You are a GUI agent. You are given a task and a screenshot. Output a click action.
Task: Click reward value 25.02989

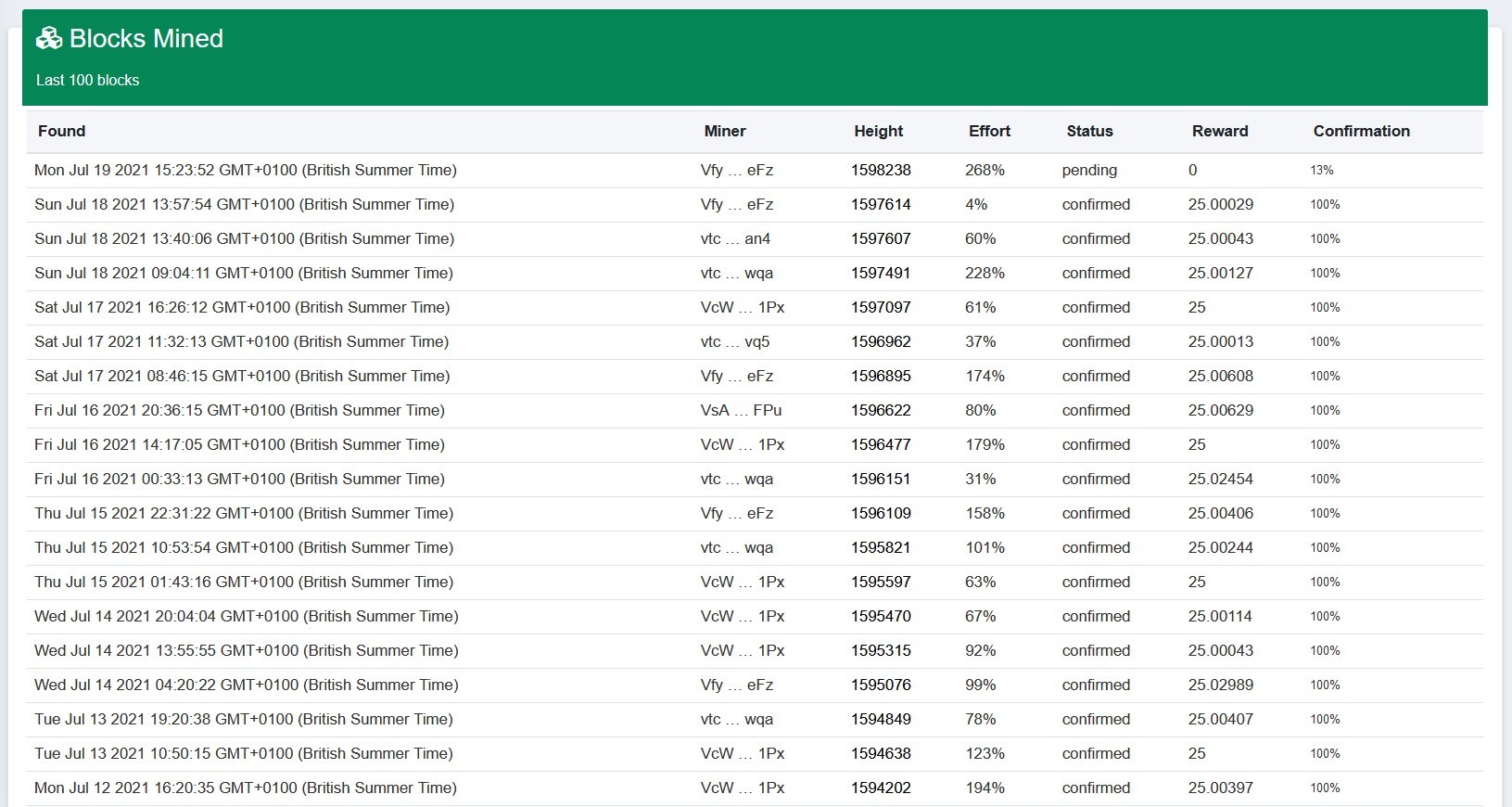[x=1220, y=685]
